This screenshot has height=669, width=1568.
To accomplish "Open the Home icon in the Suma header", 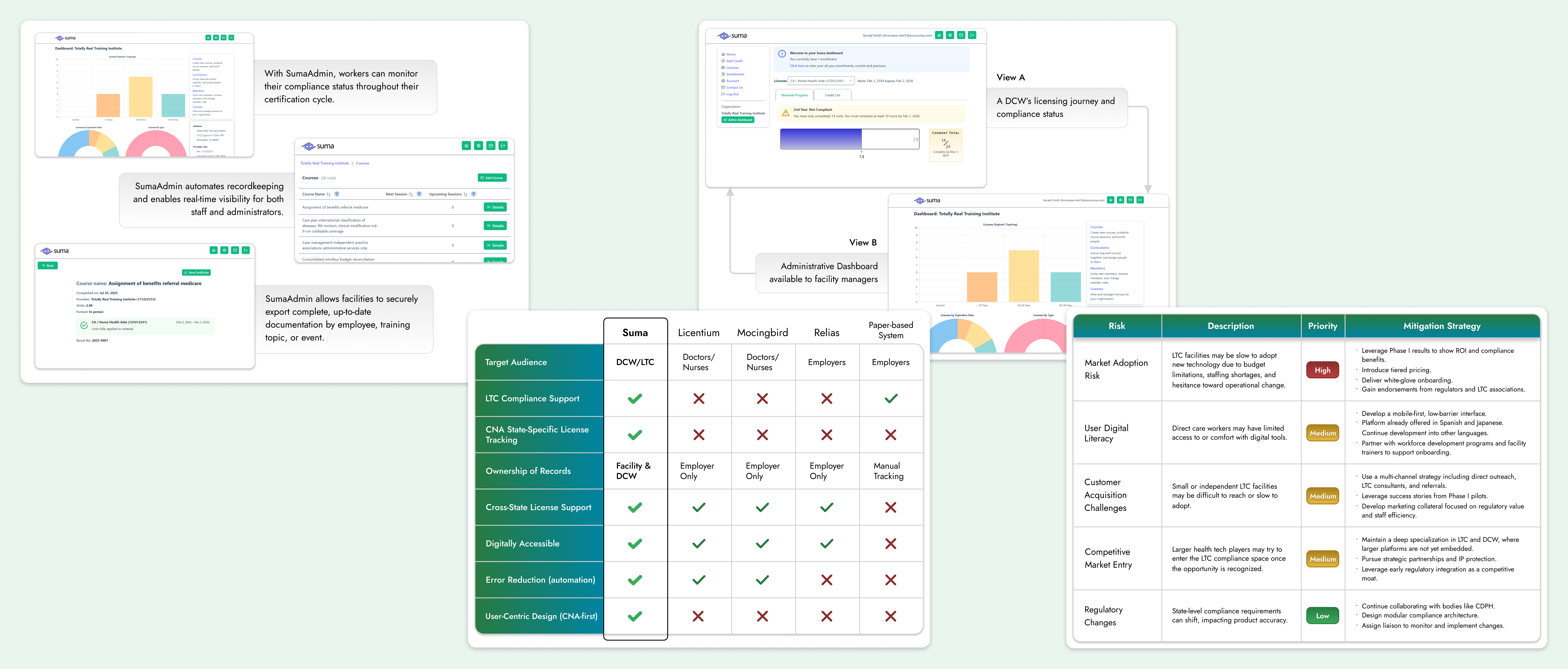I will pos(939,35).
